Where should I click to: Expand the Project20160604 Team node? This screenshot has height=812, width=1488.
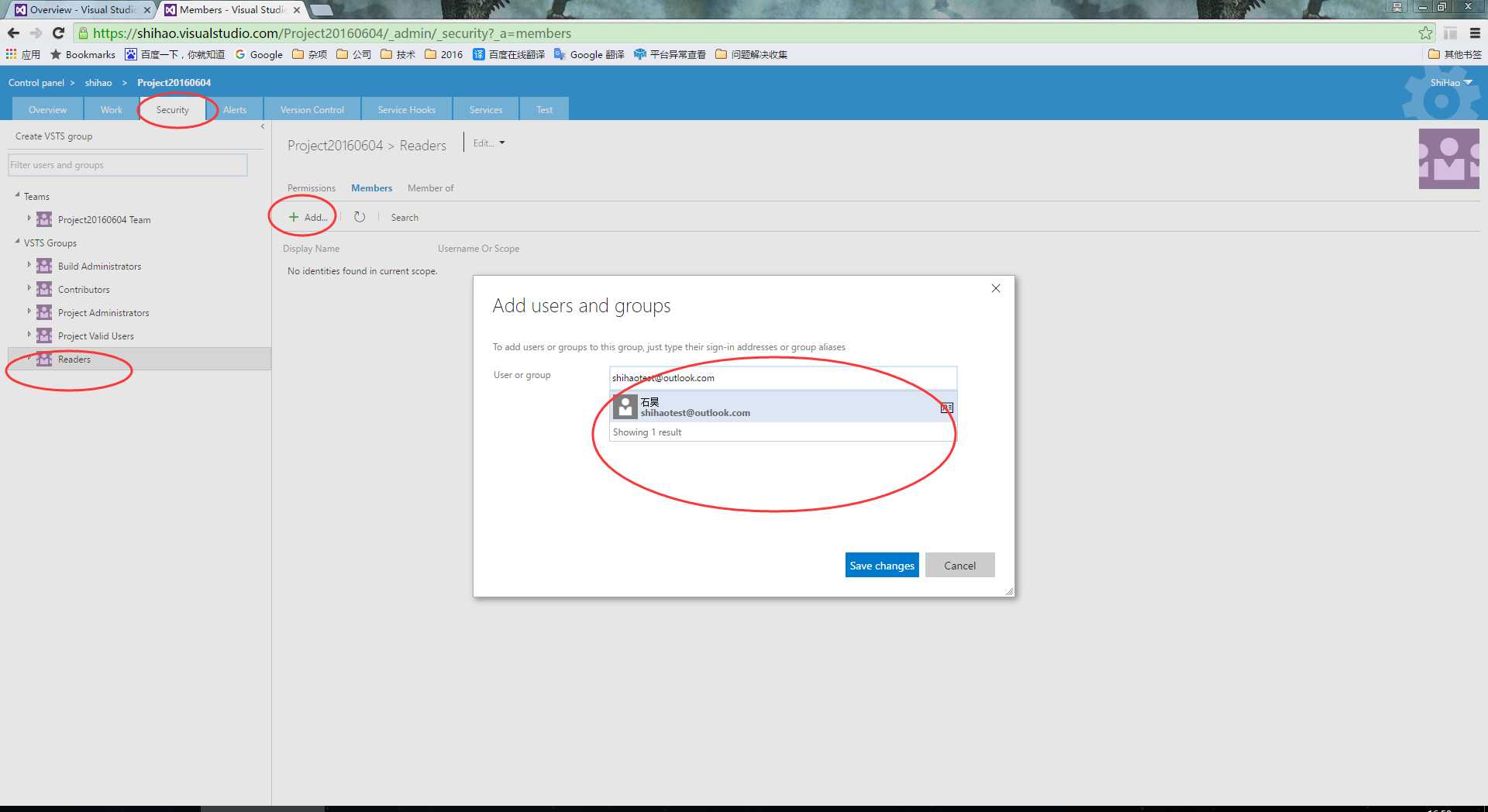coord(29,218)
